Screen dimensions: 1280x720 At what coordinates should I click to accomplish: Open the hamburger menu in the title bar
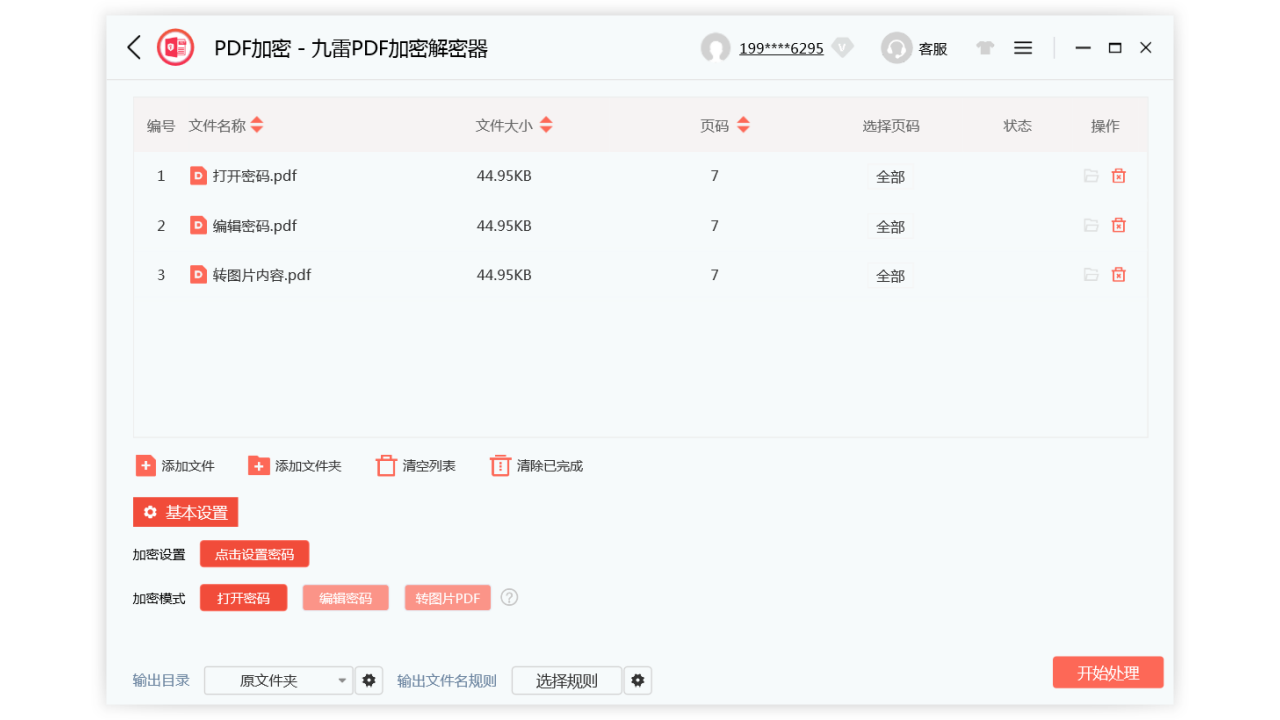click(1022, 47)
